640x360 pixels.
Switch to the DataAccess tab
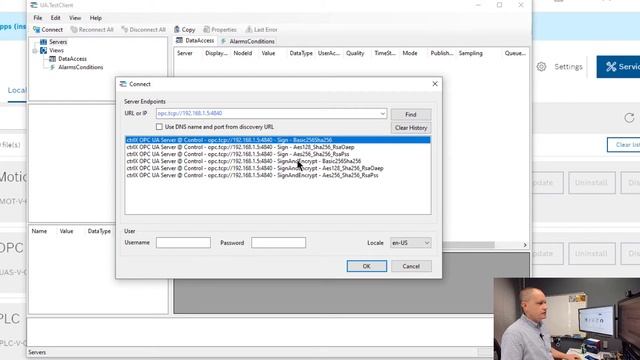point(195,41)
